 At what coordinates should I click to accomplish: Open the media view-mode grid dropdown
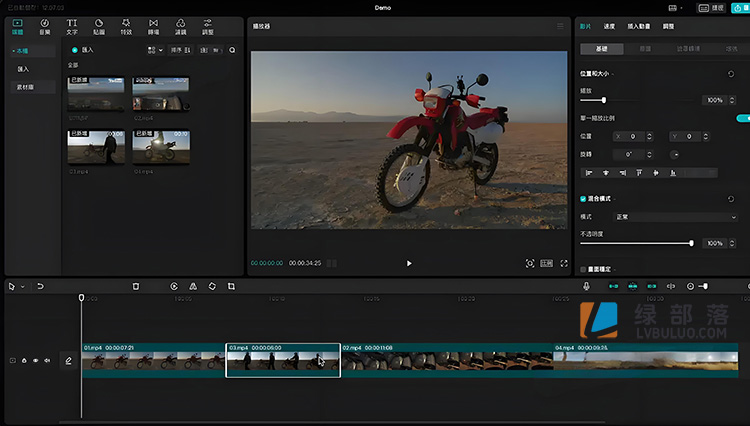pos(155,50)
